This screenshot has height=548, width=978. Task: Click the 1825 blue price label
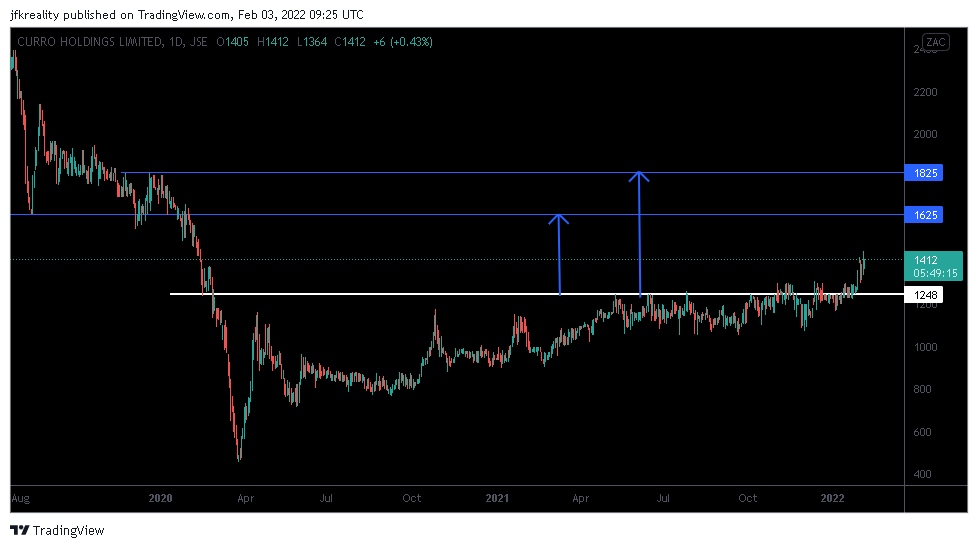[x=924, y=173]
